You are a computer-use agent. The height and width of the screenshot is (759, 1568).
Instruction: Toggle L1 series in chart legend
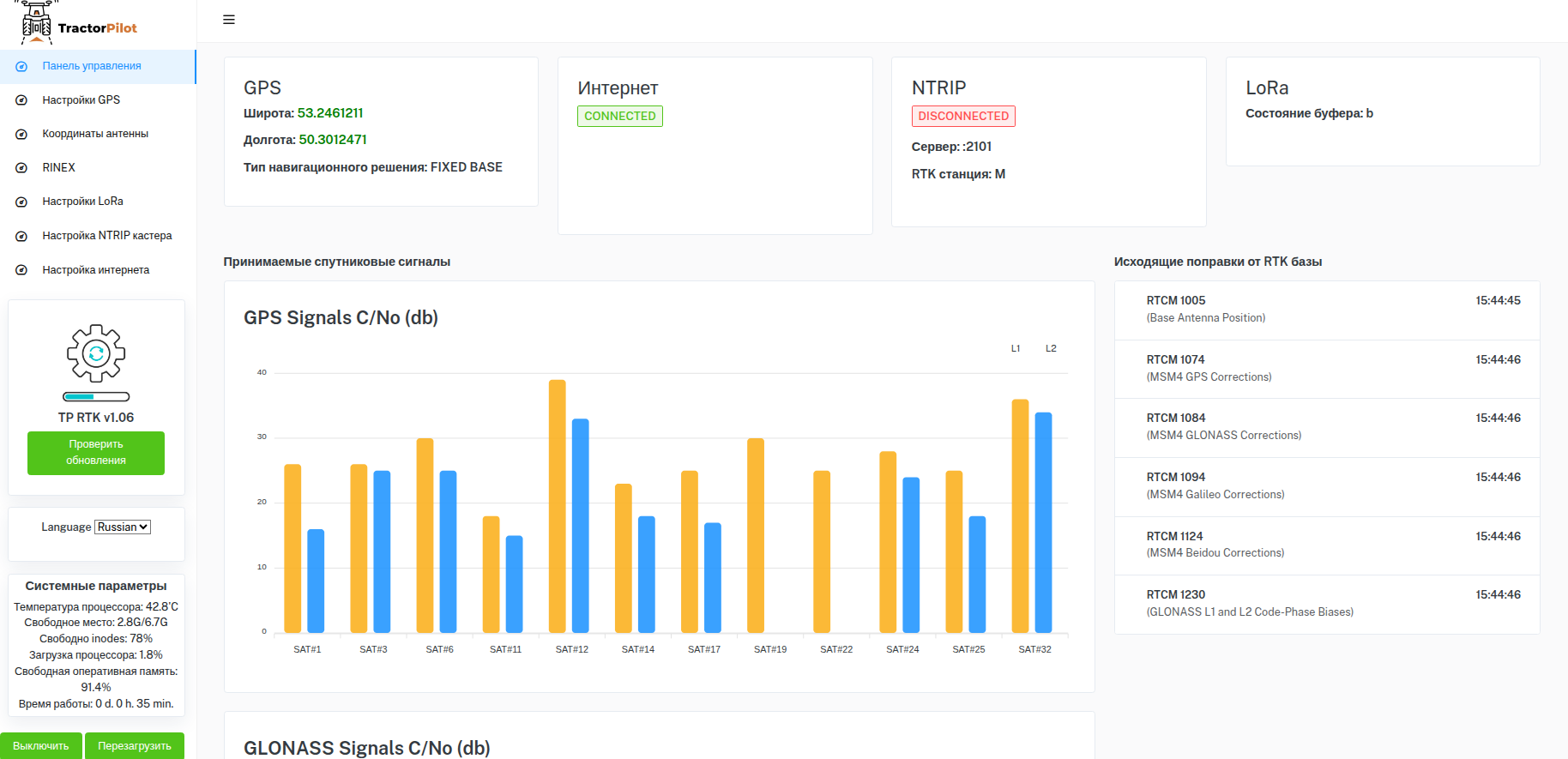[x=1016, y=348]
